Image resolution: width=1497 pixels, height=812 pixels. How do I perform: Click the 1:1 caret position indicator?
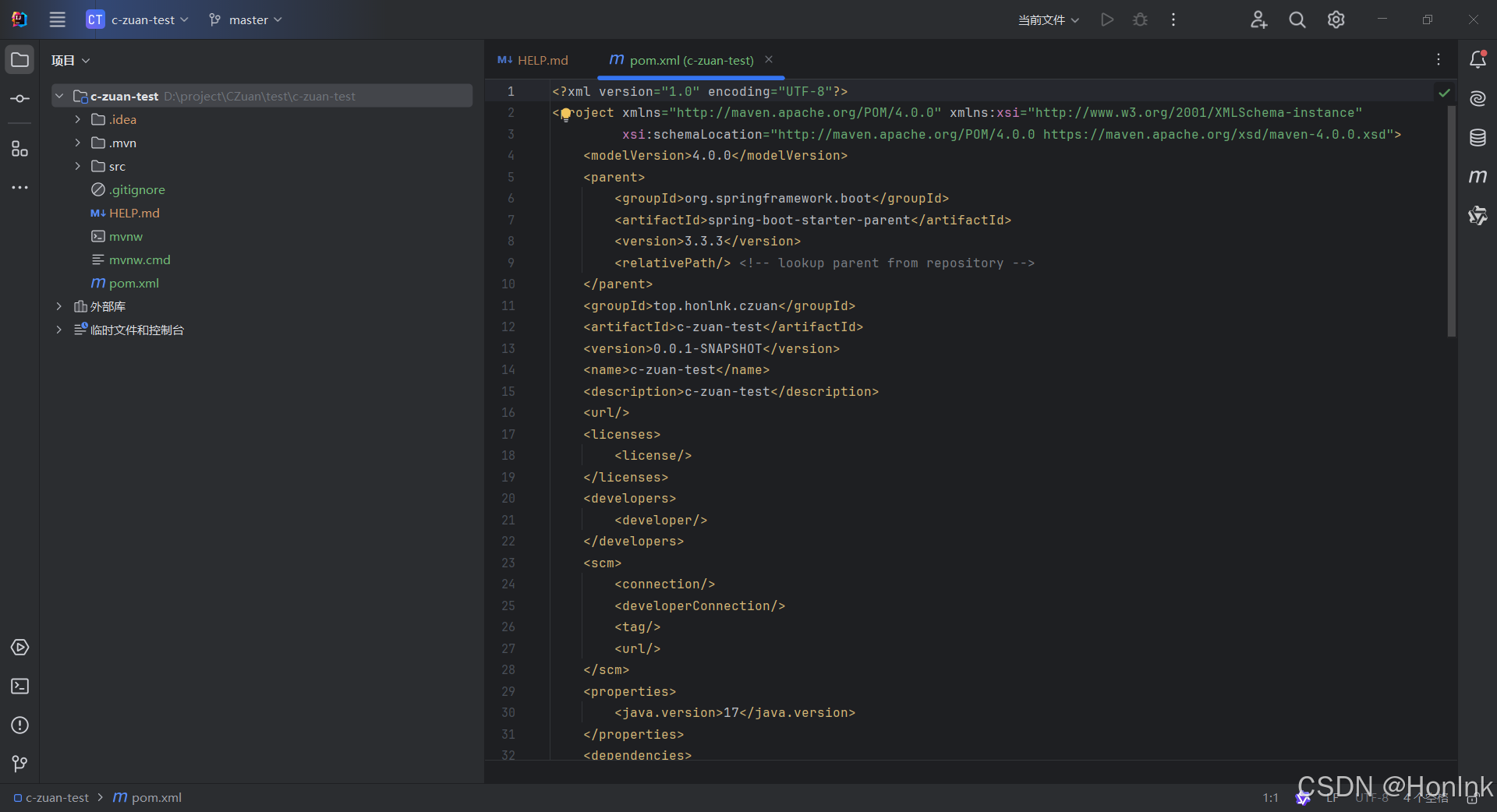(1270, 798)
